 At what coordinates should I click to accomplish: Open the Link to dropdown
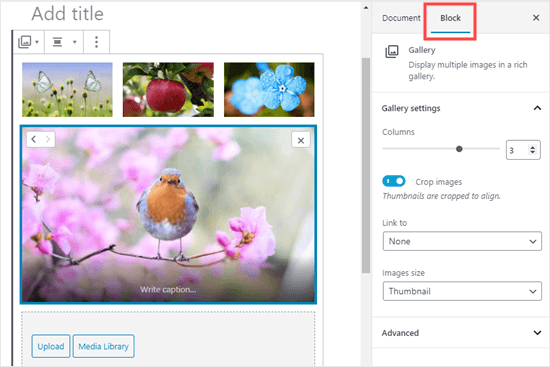[462, 241]
